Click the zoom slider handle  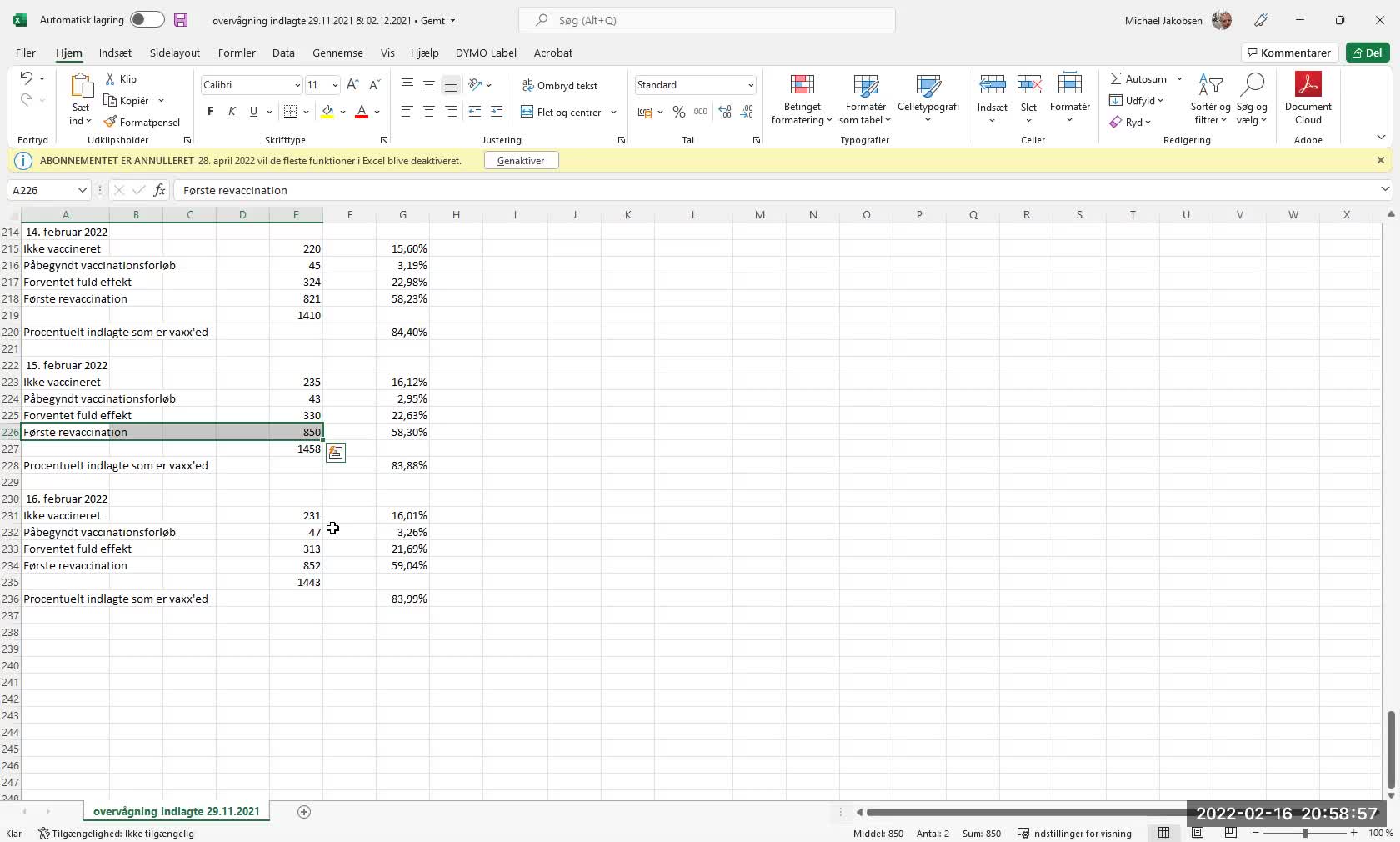(1305, 834)
